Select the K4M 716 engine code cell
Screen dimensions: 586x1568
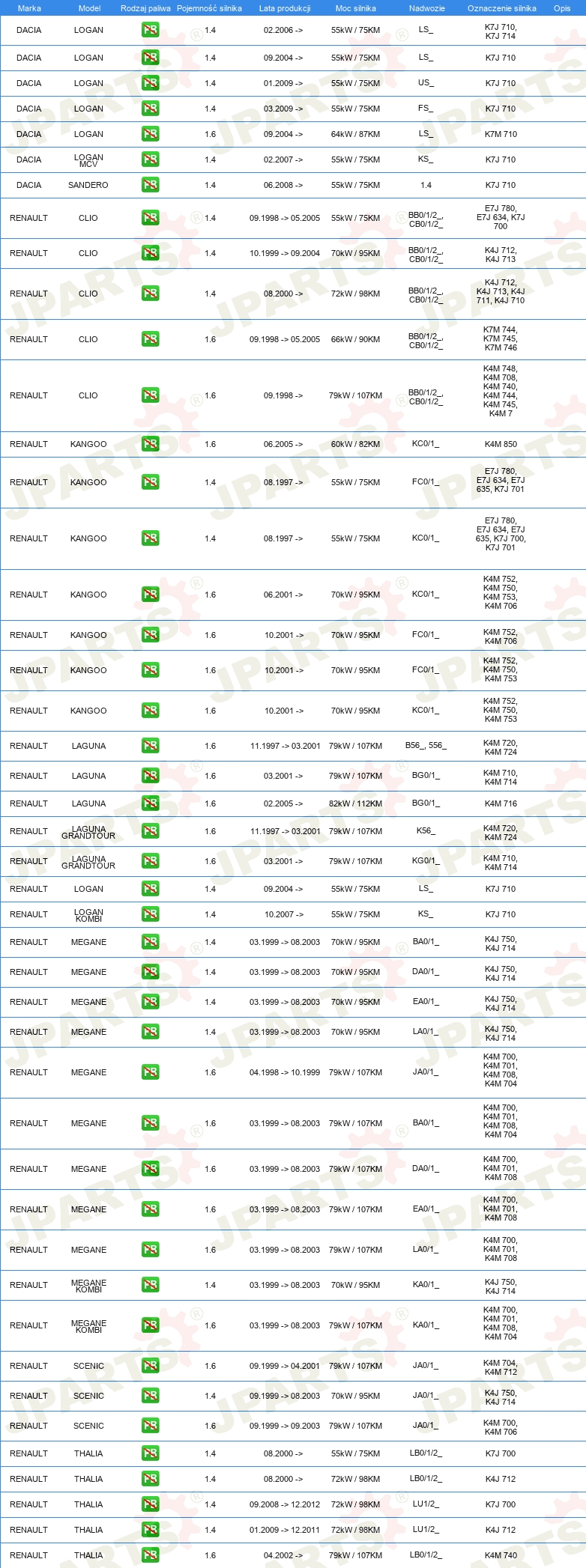pyautogui.click(x=501, y=803)
